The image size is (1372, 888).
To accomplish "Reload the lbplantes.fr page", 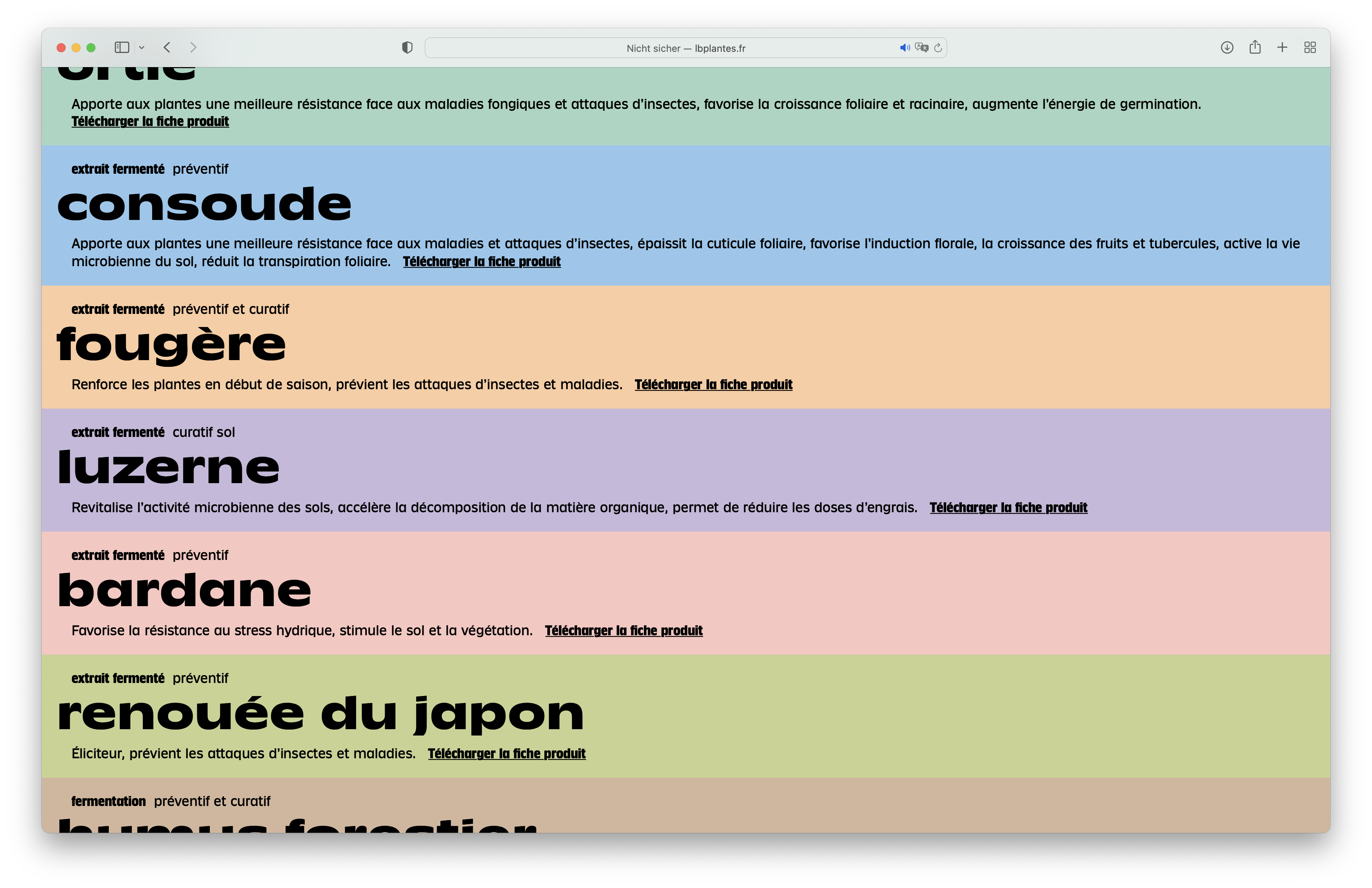I will click(938, 48).
